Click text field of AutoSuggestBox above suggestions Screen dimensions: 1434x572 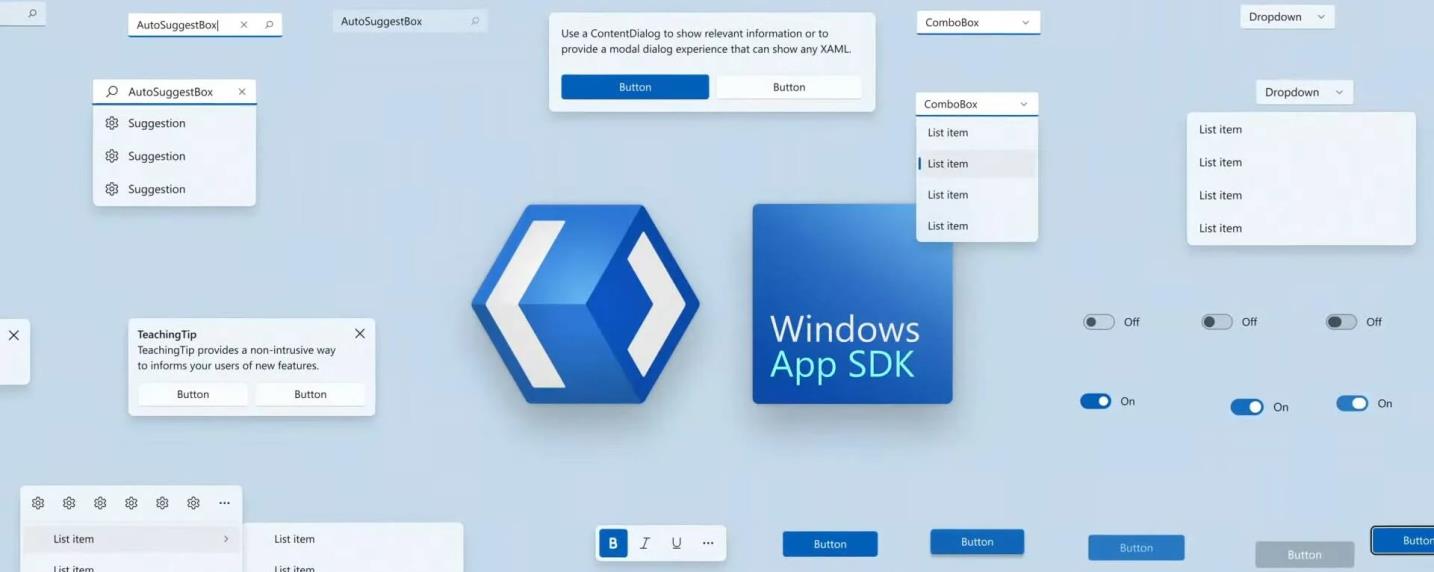[177, 92]
